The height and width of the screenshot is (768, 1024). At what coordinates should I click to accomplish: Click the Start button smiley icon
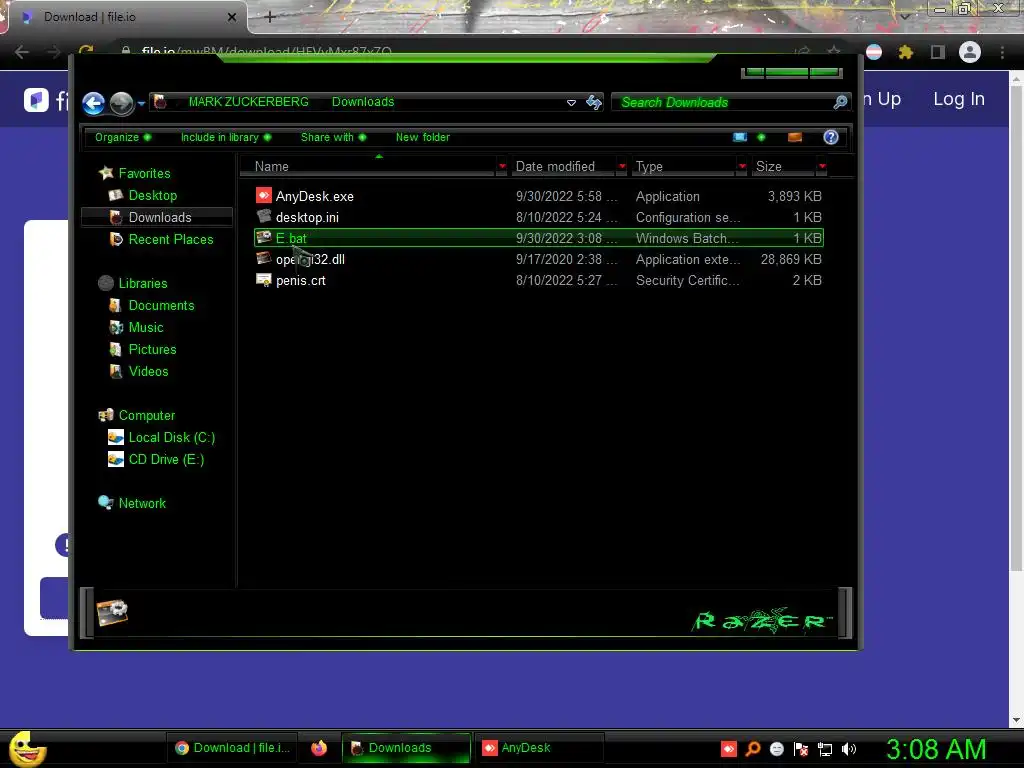coord(27,748)
